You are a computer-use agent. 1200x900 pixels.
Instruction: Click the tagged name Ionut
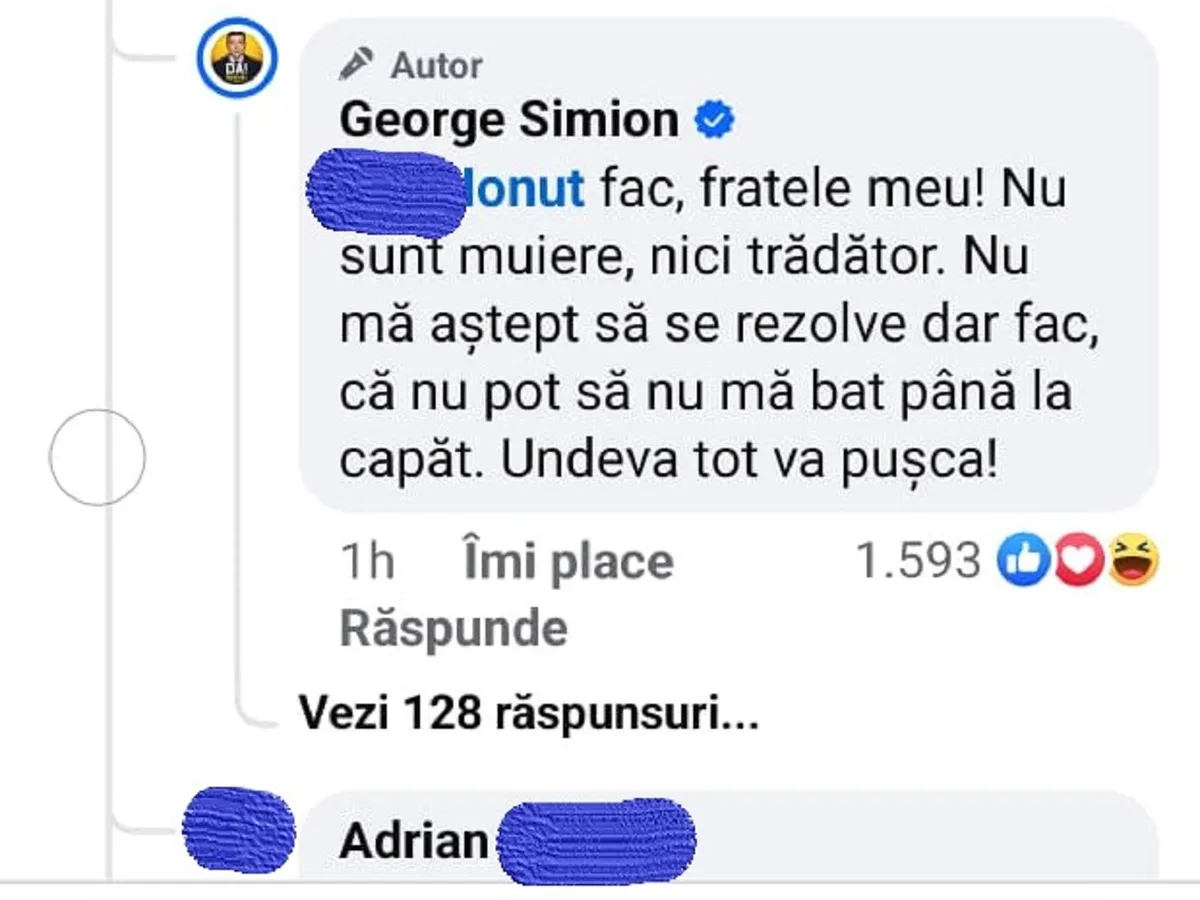pyautogui.click(x=526, y=189)
